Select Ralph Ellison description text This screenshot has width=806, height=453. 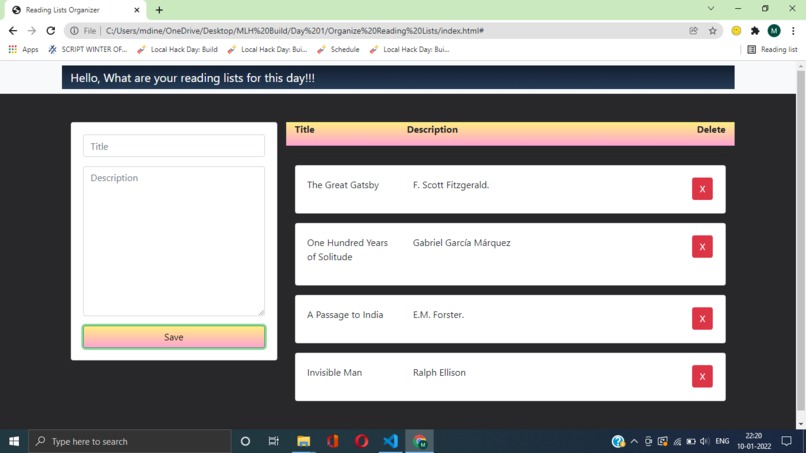coord(439,372)
